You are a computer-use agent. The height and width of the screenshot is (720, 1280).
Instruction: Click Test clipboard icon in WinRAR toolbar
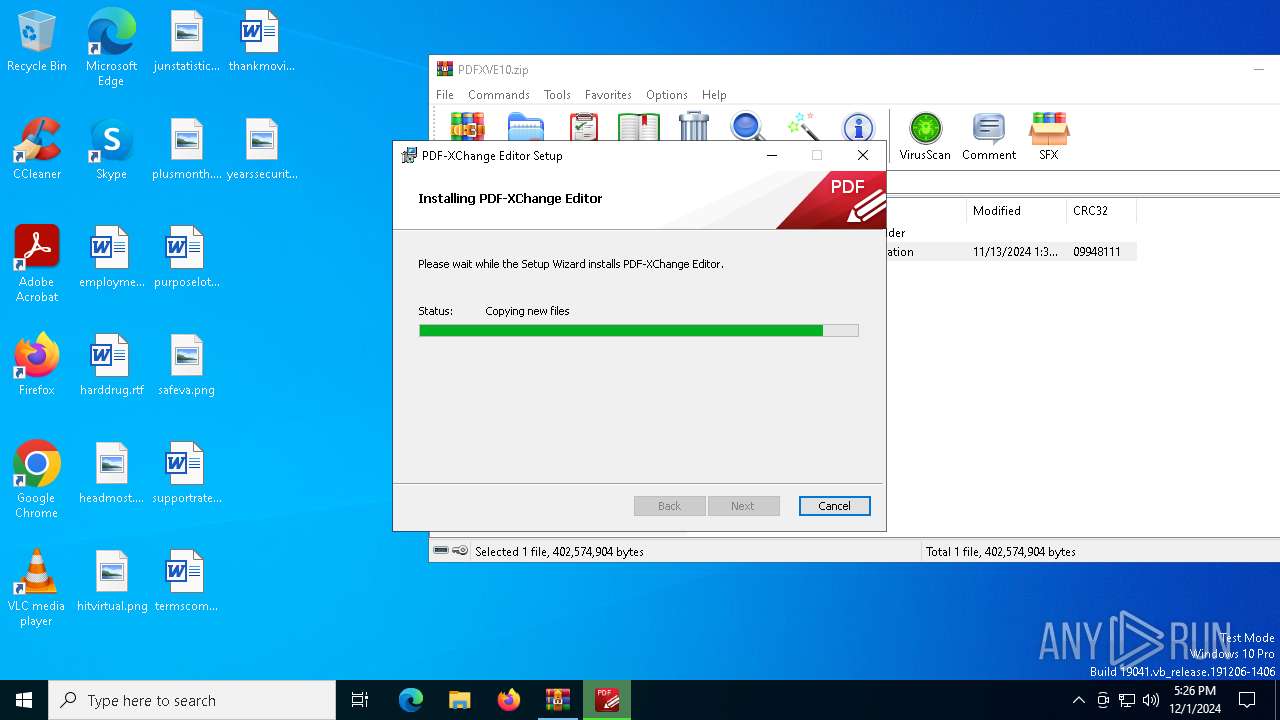click(x=583, y=127)
